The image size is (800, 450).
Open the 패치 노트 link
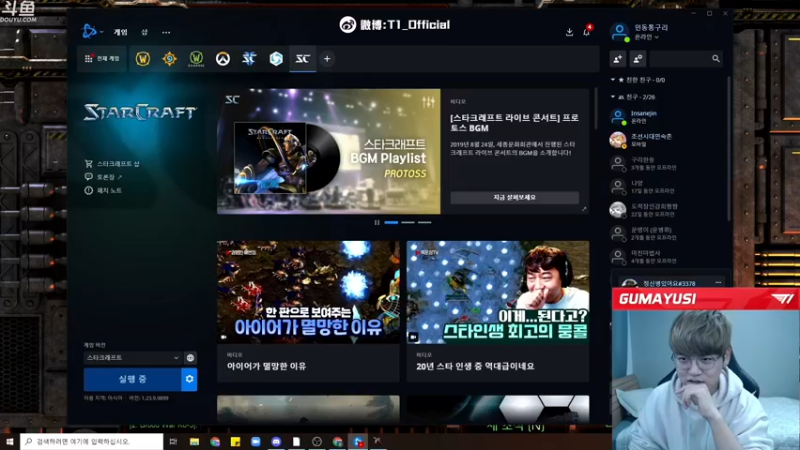click(x=109, y=190)
